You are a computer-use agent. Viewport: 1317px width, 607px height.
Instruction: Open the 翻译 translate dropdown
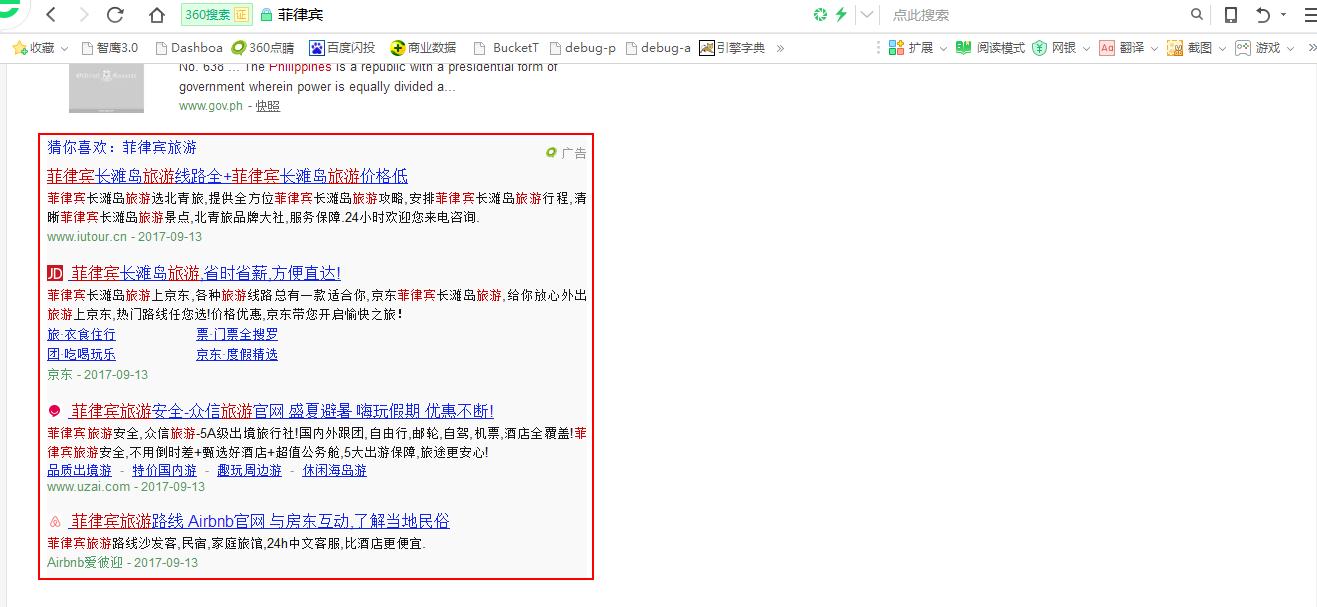coord(1153,48)
